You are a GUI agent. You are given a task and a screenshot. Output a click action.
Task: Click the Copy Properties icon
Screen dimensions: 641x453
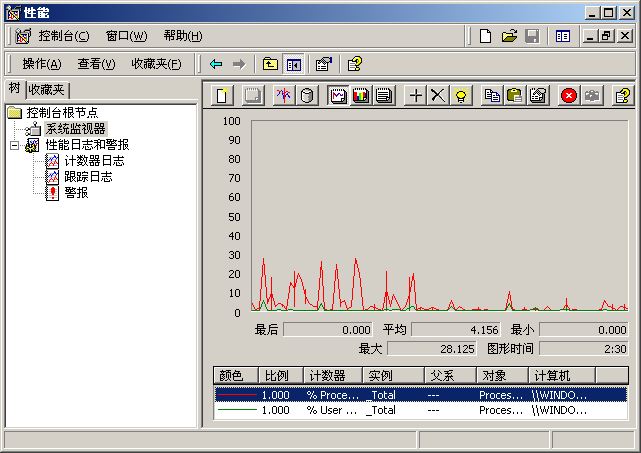point(492,95)
